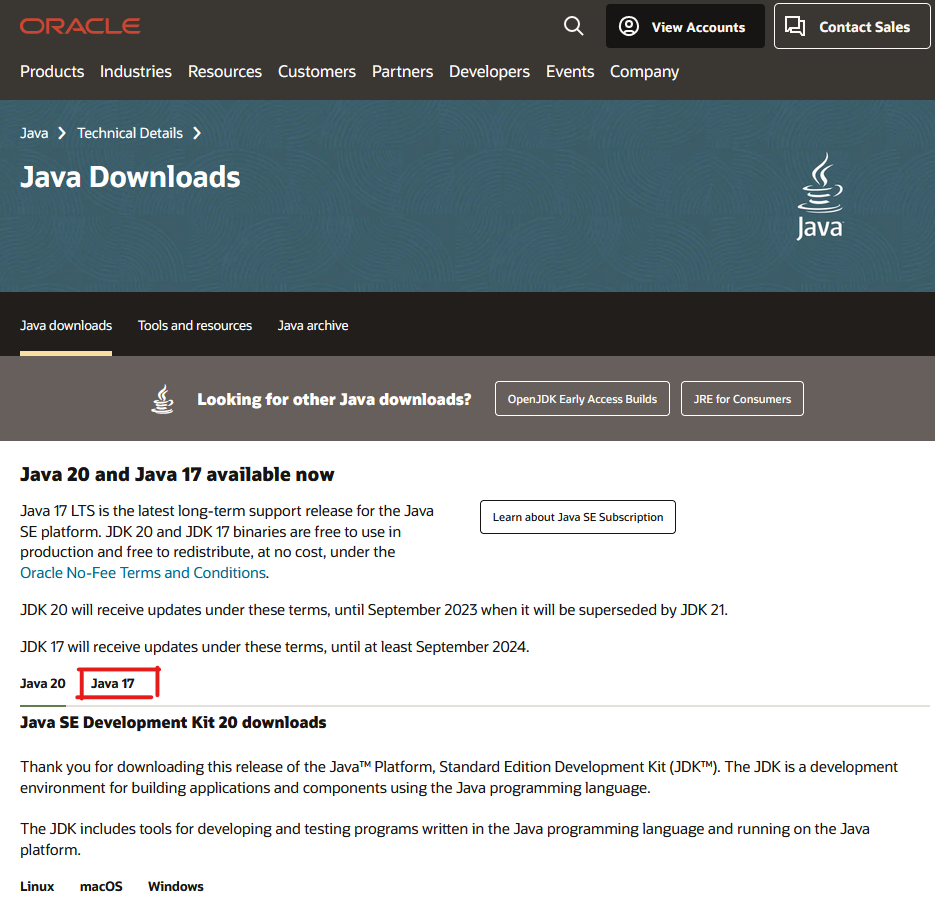Expand the Resources navigation menu

225,72
